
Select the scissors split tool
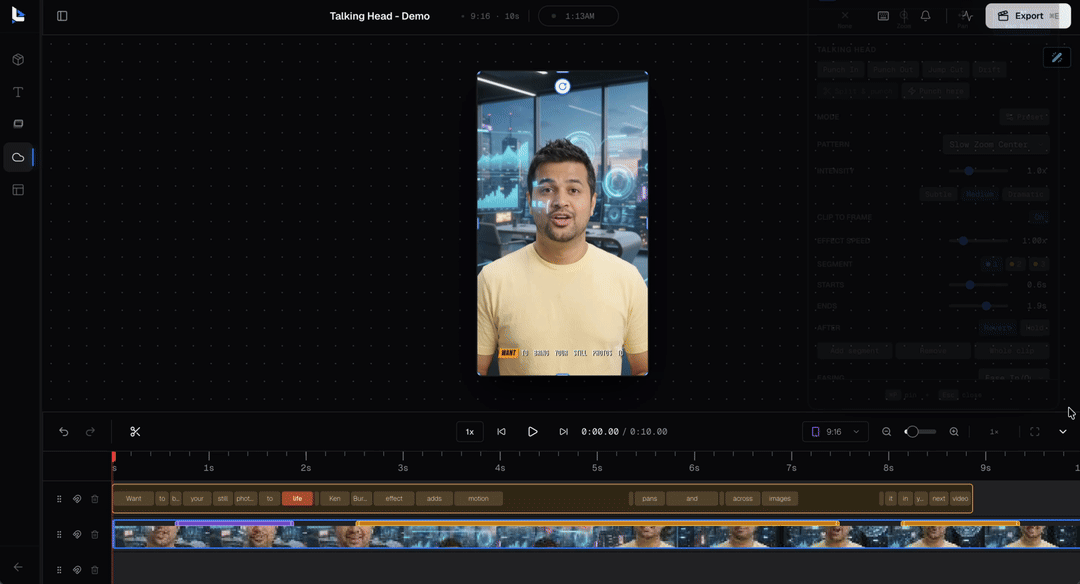pyautogui.click(x=135, y=432)
